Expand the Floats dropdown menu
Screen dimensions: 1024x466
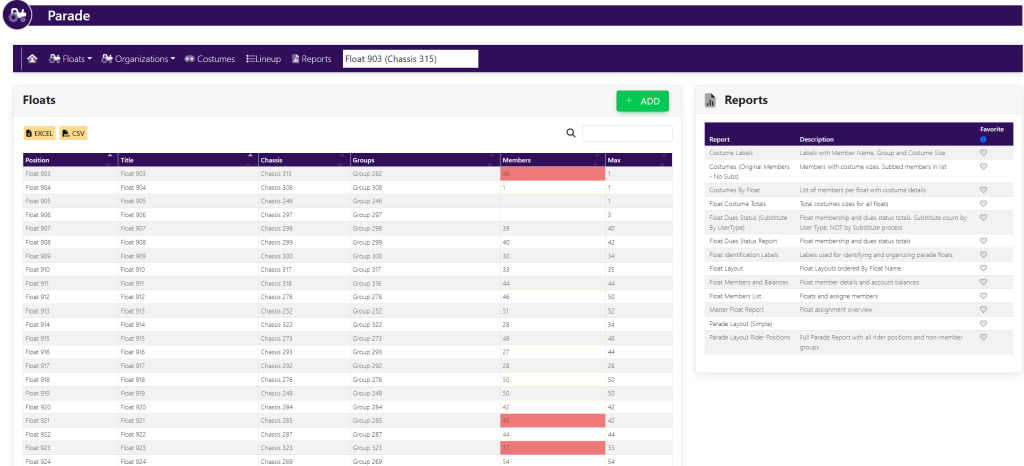(x=70, y=59)
